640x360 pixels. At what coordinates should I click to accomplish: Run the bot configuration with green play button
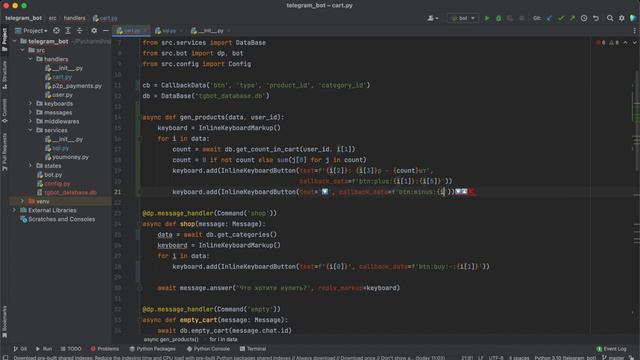487,18
